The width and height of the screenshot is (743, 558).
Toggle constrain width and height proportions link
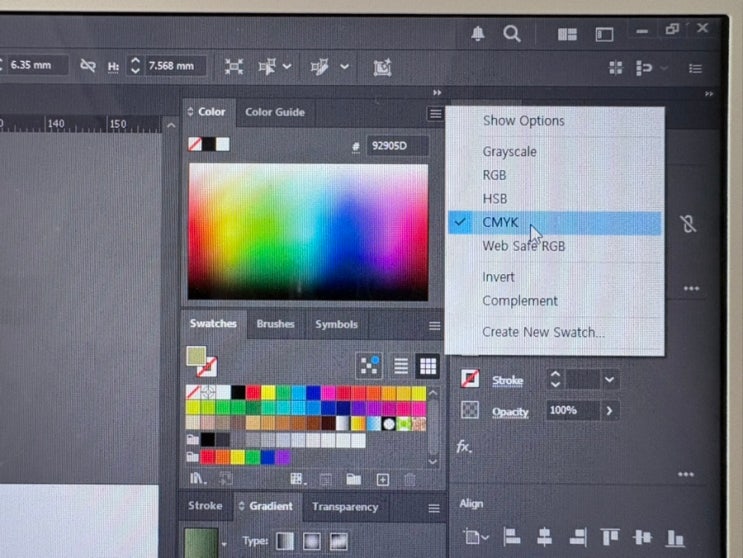(88, 66)
